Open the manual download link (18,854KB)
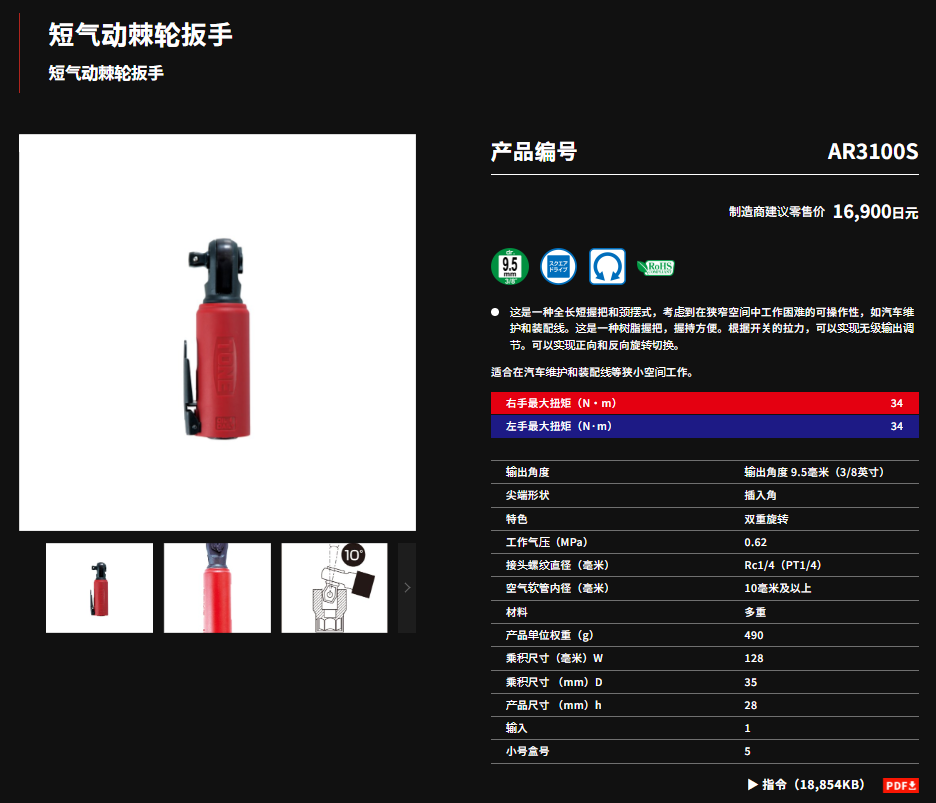Screen dimensions: 936x803 (x=813, y=784)
